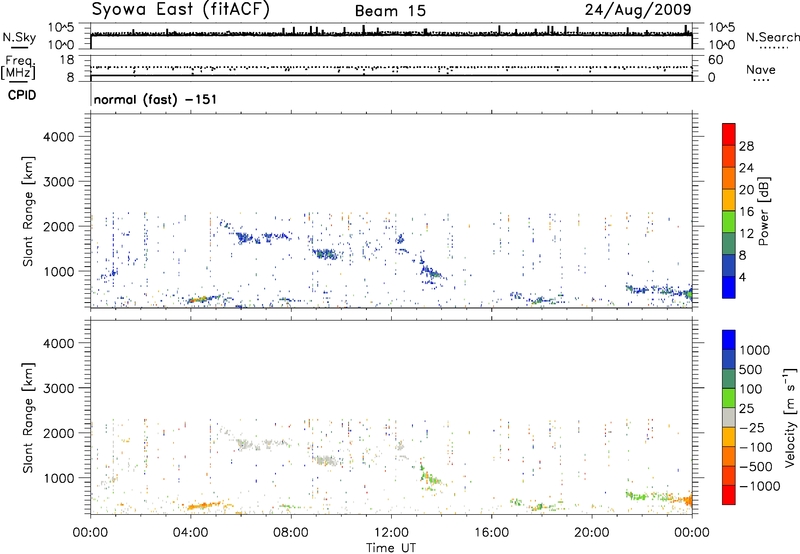800x554 pixels.
Task: Click the -25 label on velocity colorbar
Action: (752, 427)
